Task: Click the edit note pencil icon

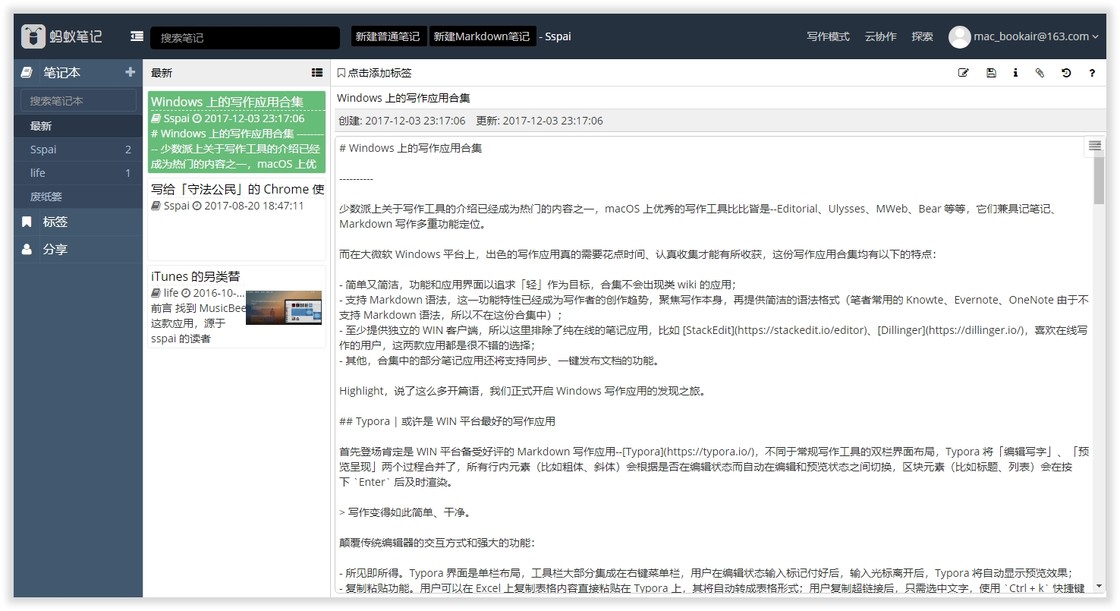Action: tap(963, 73)
